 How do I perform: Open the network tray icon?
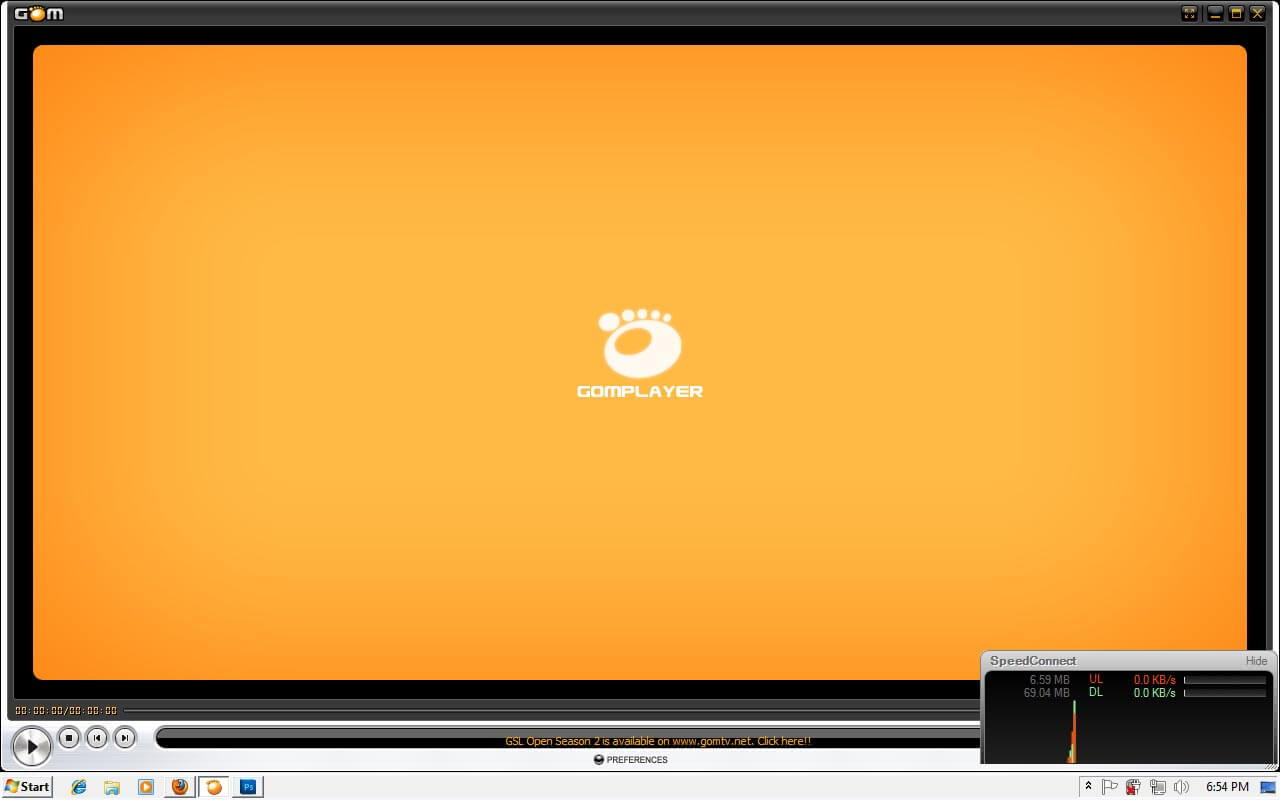(x=1157, y=787)
